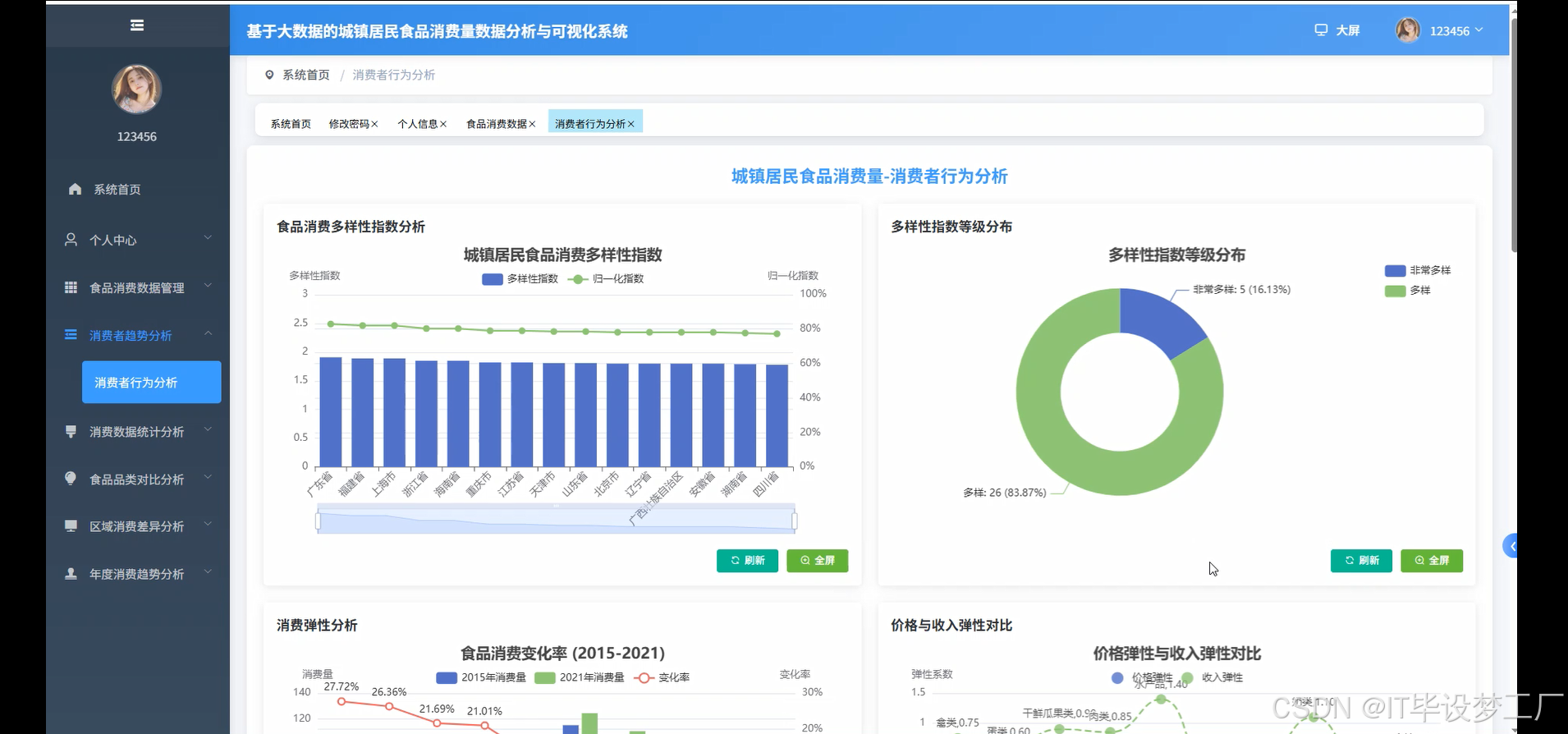Image resolution: width=1568 pixels, height=734 pixels.
Task: Click user icon beside 年度消费趋势分析
Action: [x=71, y=574]
